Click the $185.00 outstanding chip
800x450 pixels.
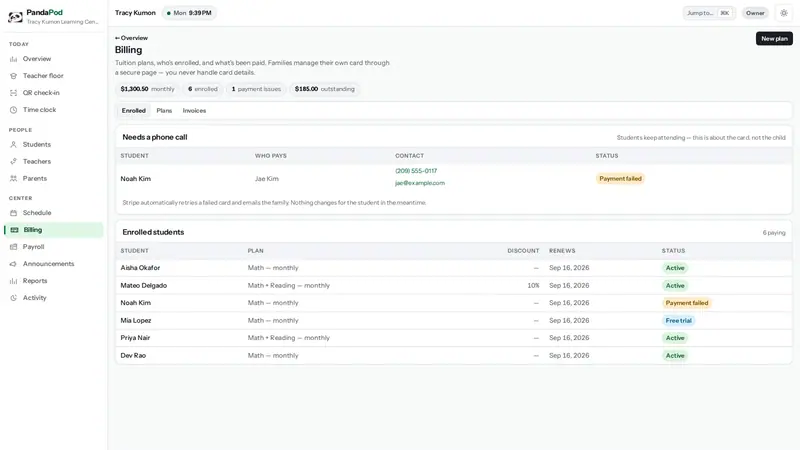(x=324, y=89)
